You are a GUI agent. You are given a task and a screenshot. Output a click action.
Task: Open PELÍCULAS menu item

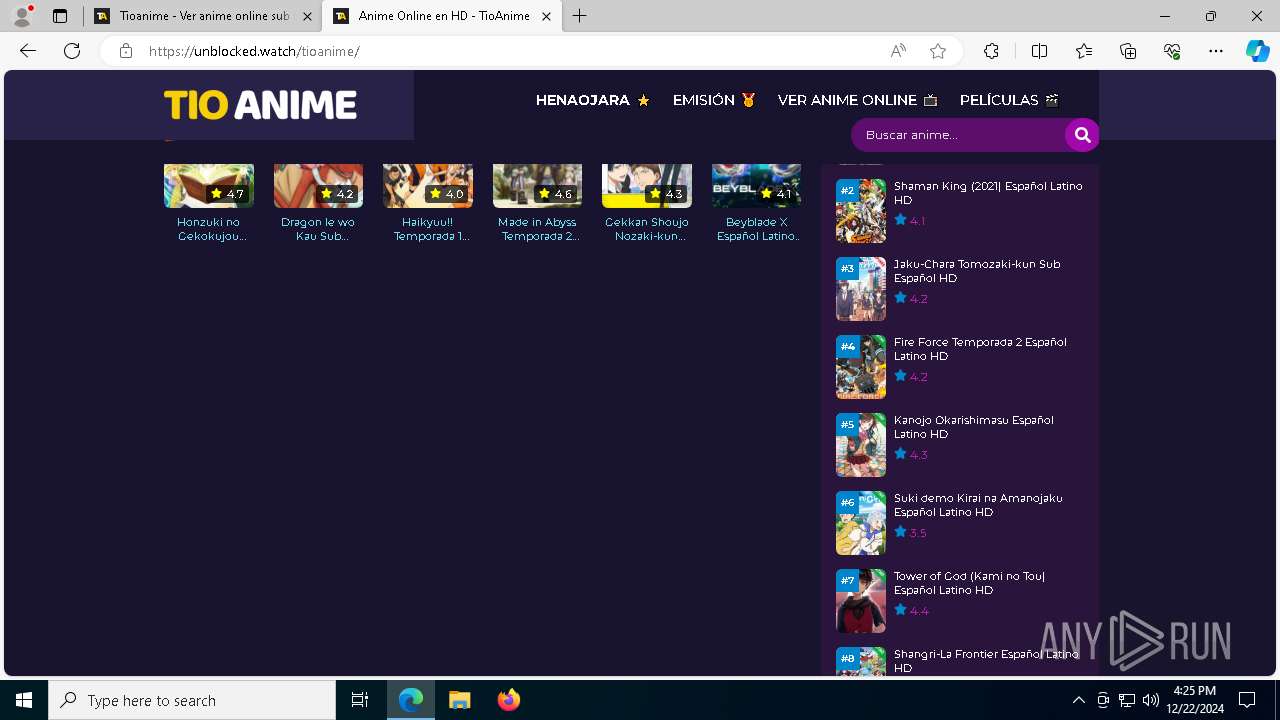(1009, 100)
